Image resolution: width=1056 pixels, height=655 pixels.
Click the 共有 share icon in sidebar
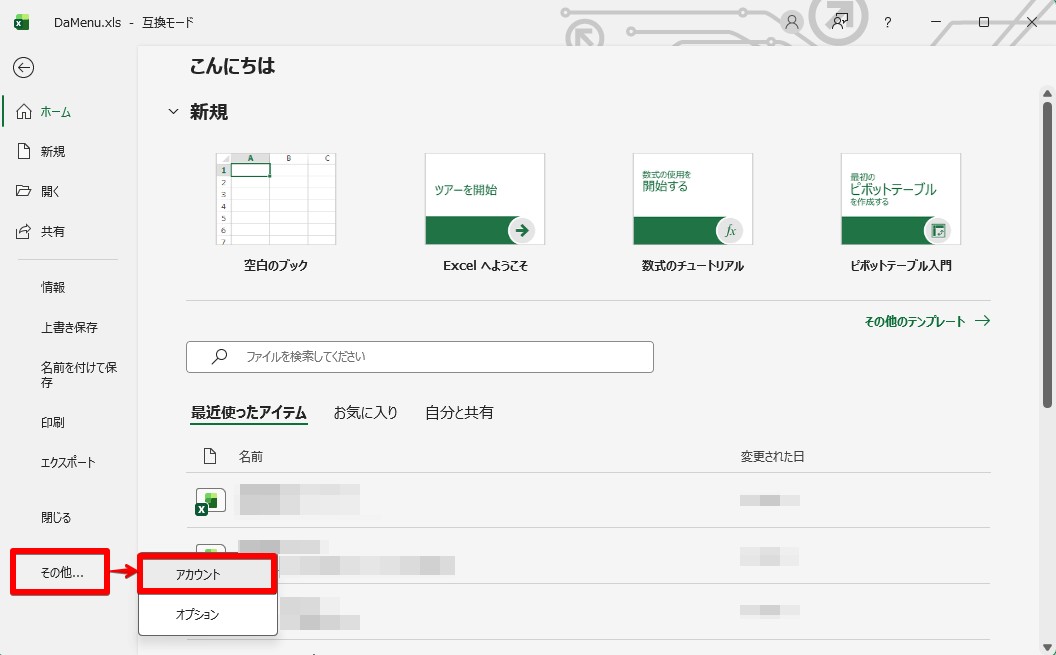coord(24,232)
